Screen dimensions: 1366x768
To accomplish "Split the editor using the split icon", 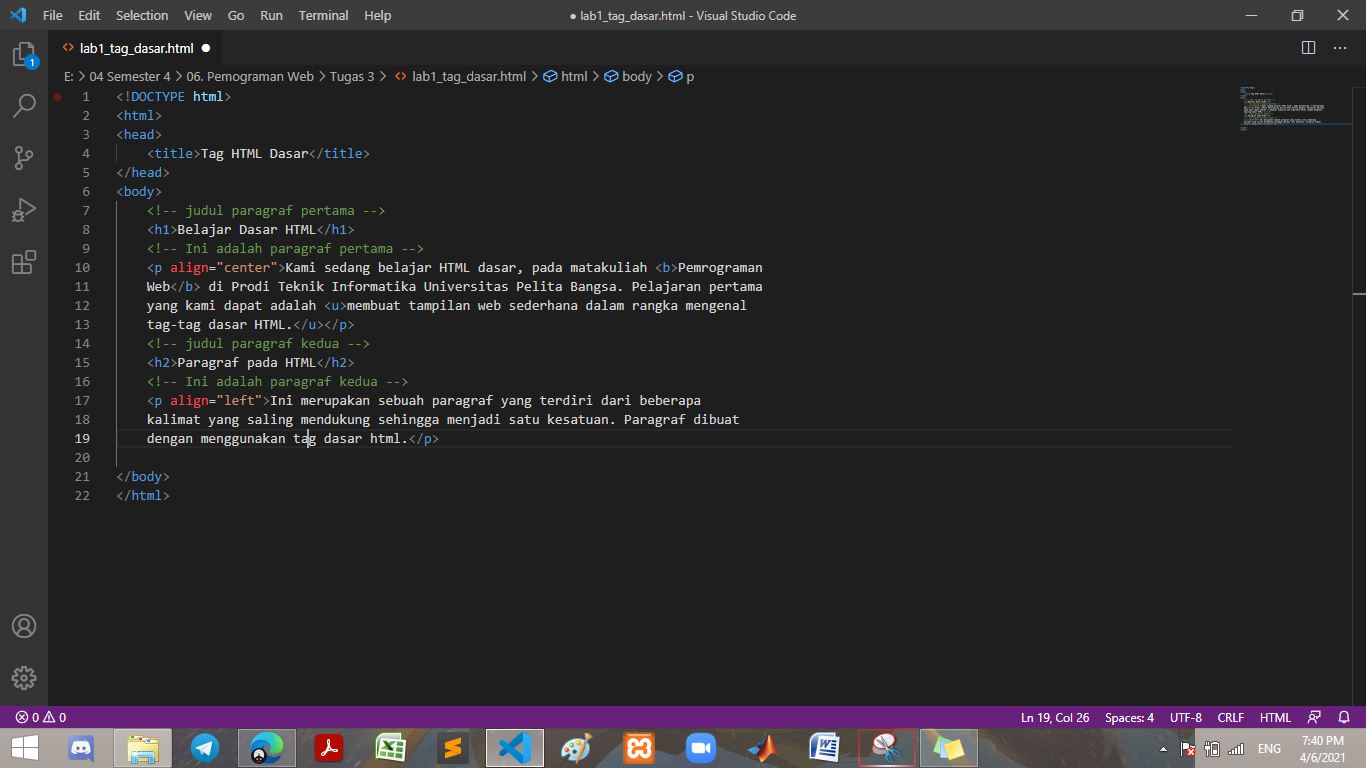I will [1308, 46].
